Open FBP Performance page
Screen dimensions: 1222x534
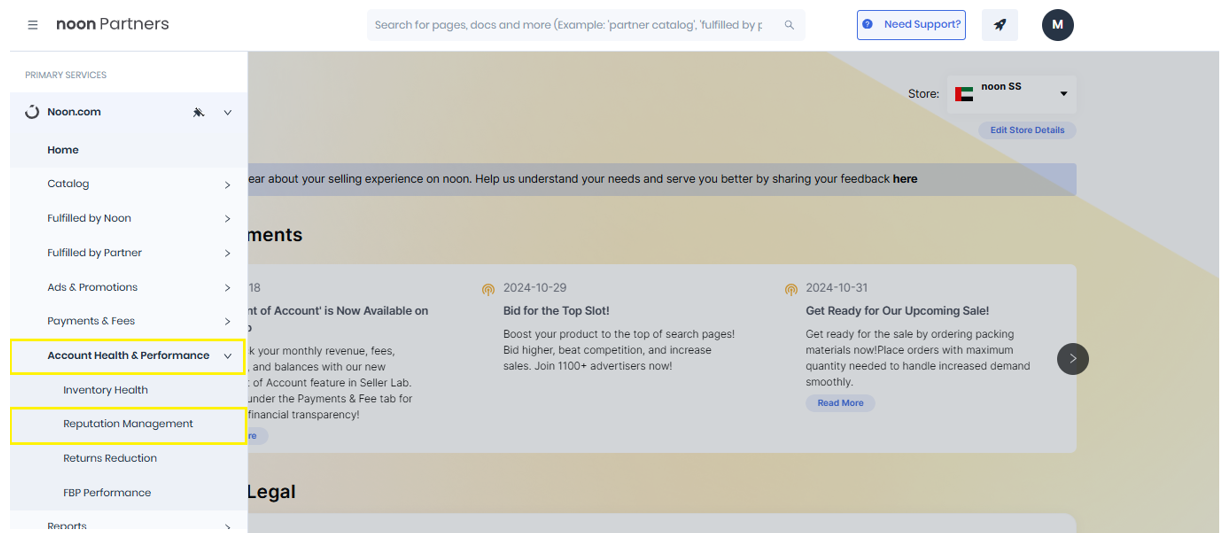pos(107,493)
